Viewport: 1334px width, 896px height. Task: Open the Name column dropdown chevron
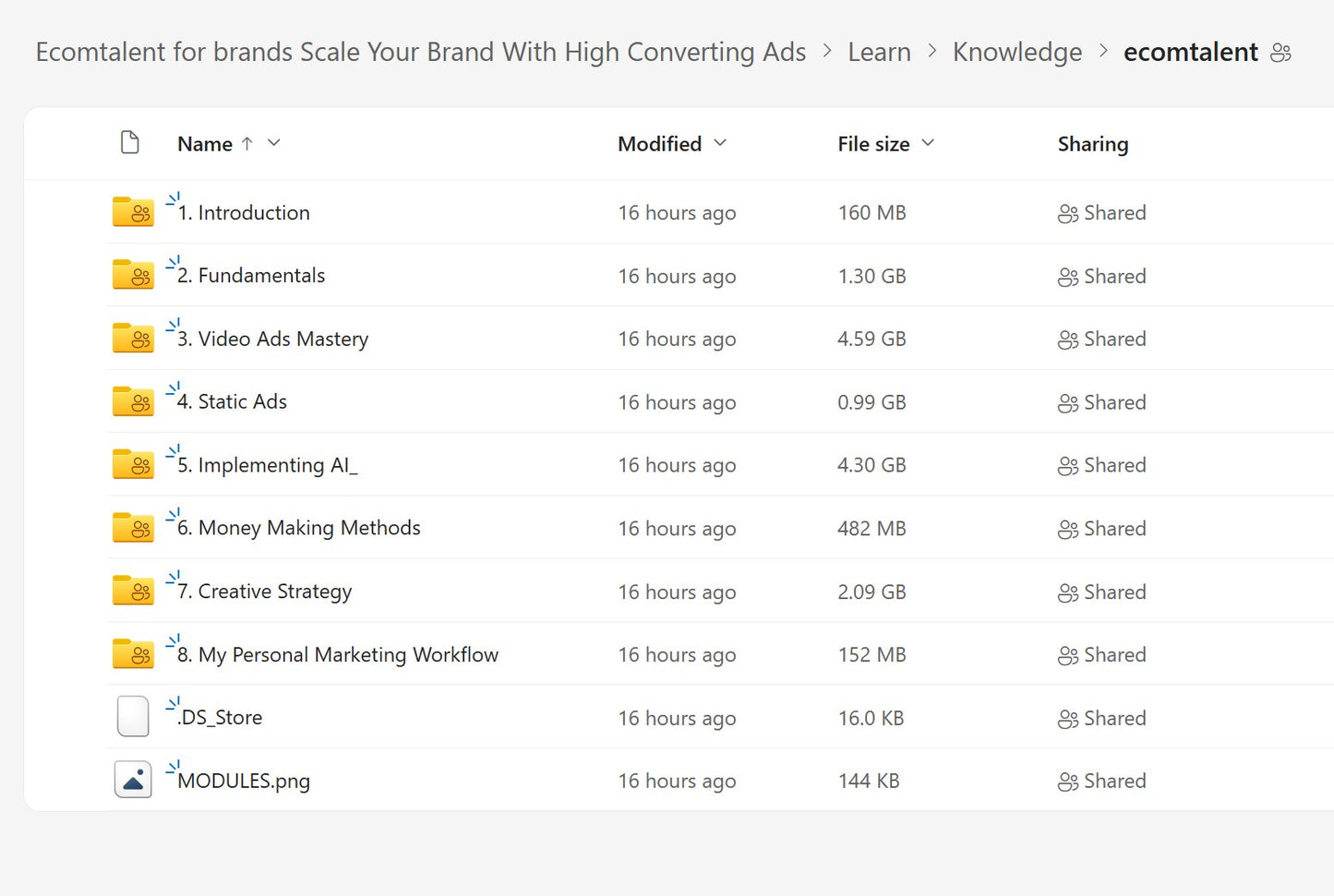click(274, 143)
